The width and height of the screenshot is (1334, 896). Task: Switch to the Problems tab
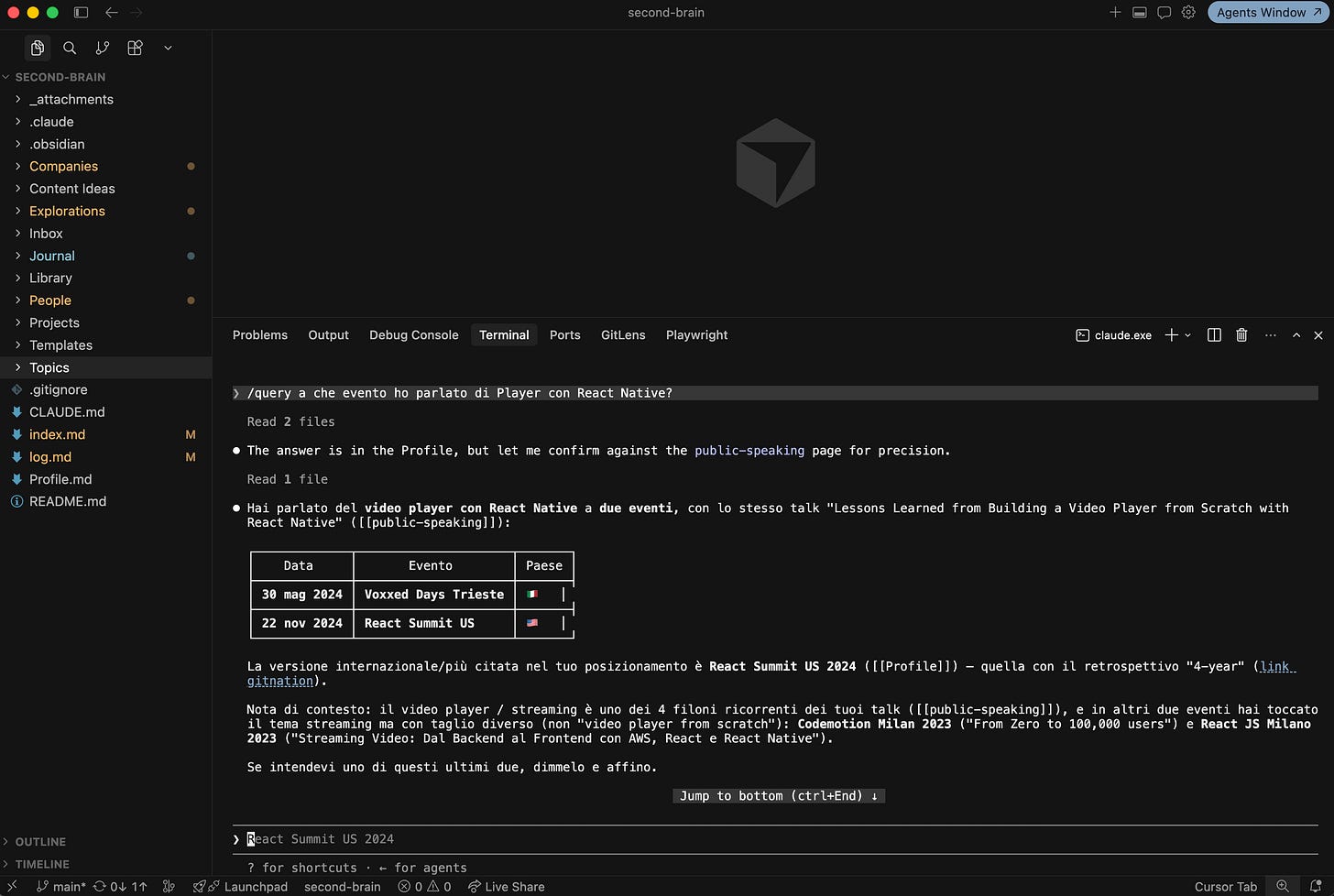click(x=260, y=335)
